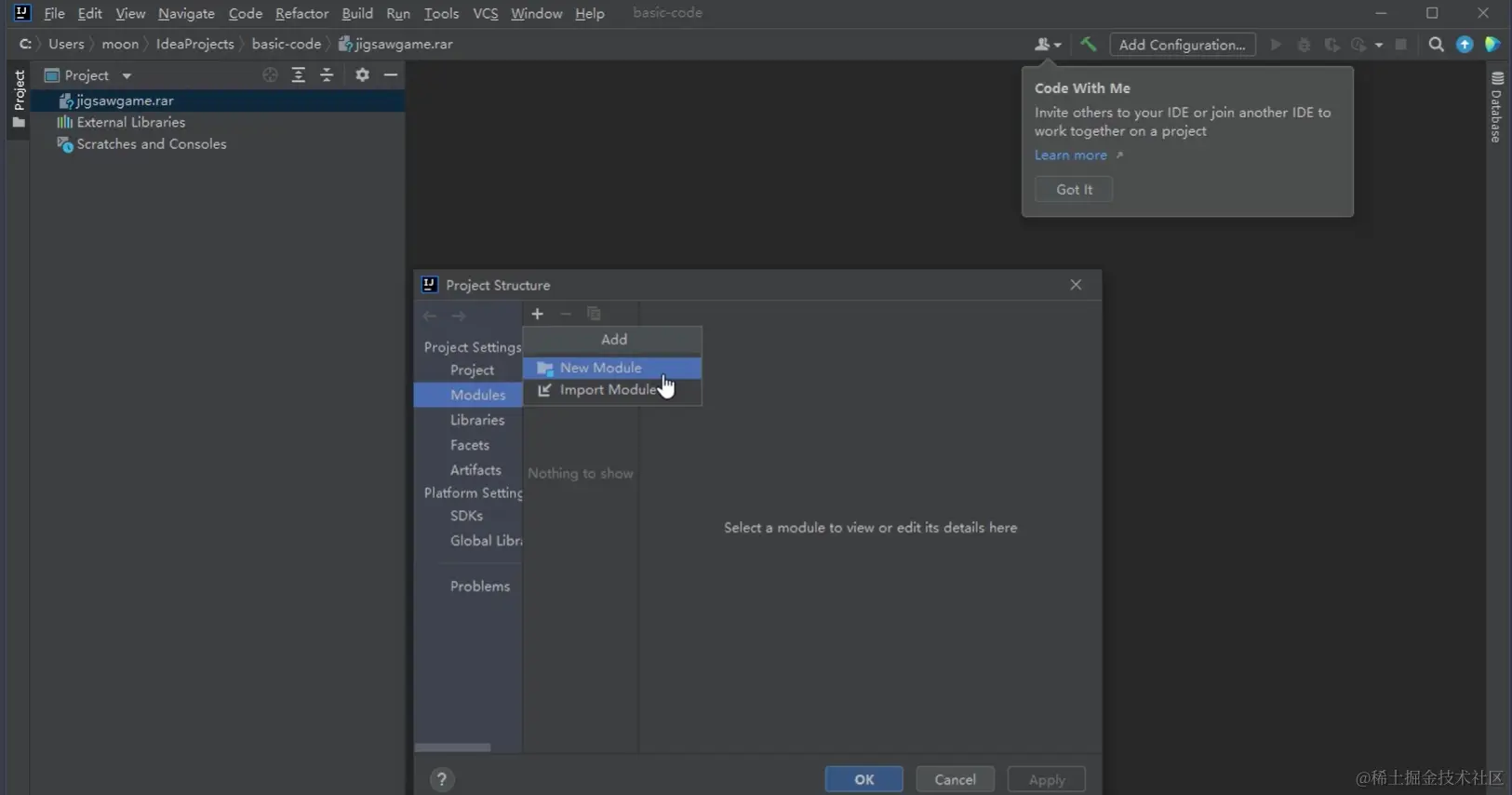Select Modules in settings list

pyautogui.click(x=468, y=395)
